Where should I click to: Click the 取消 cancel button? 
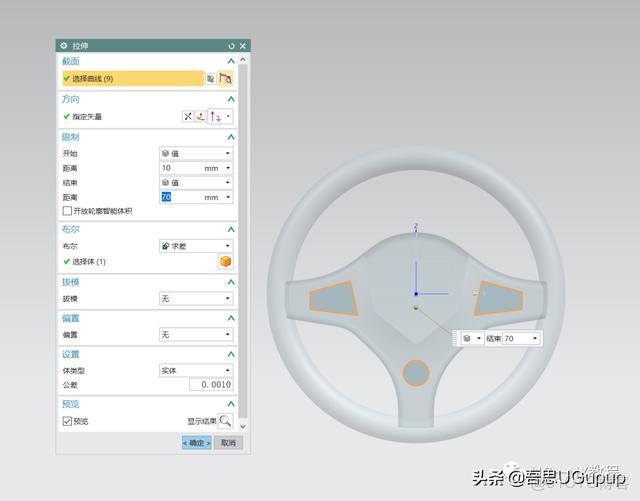[228, 443]
